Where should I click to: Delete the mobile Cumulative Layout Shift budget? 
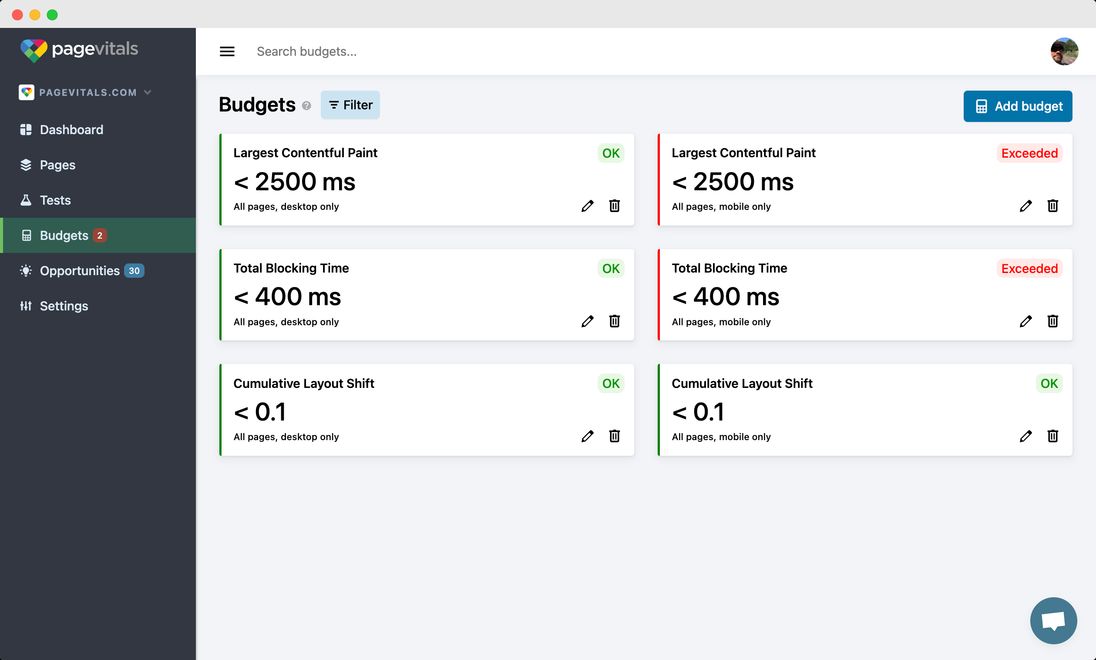pos(1052,436)
